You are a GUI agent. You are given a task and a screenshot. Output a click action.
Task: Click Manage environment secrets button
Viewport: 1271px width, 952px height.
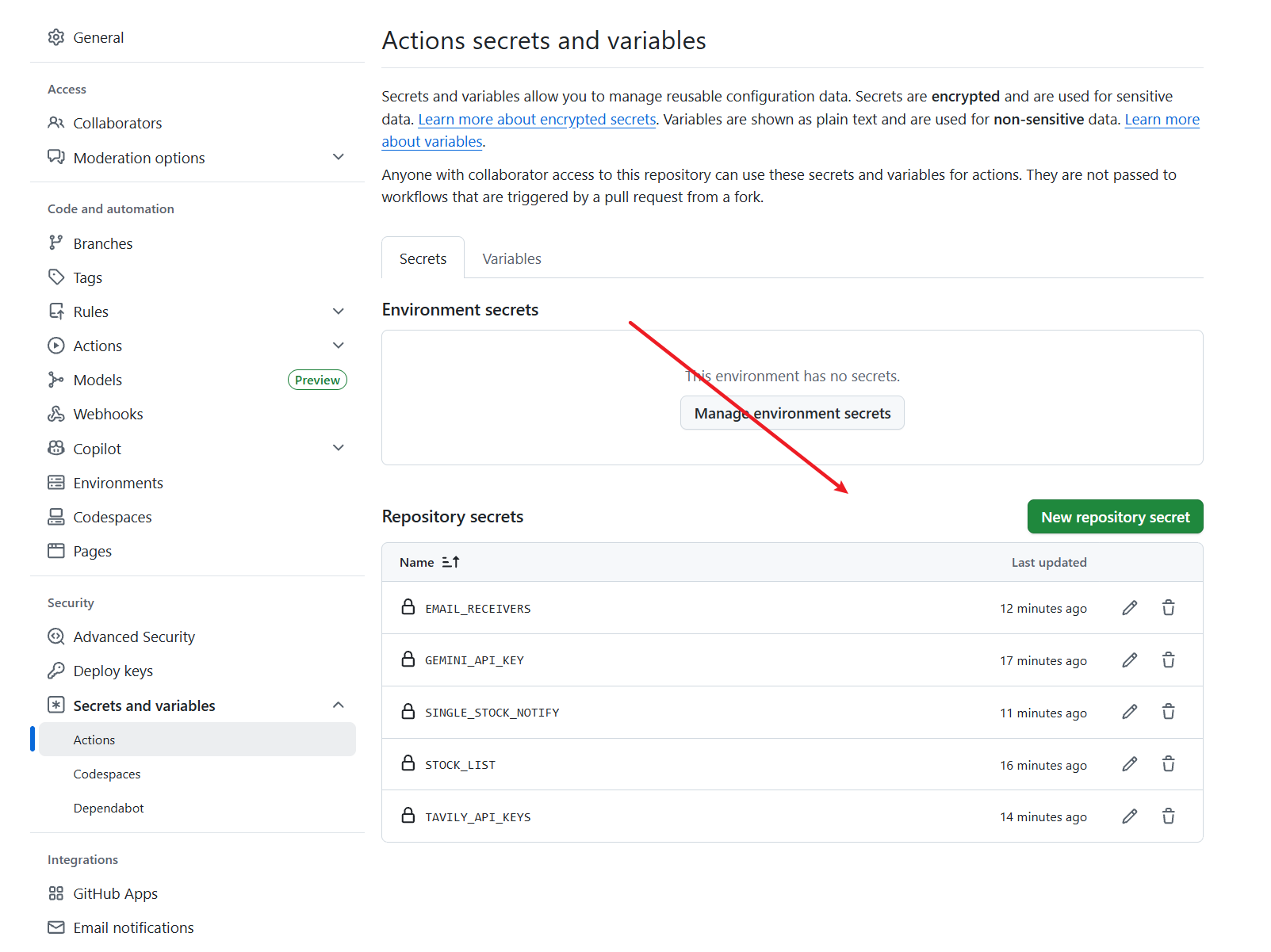click(792, 413)
